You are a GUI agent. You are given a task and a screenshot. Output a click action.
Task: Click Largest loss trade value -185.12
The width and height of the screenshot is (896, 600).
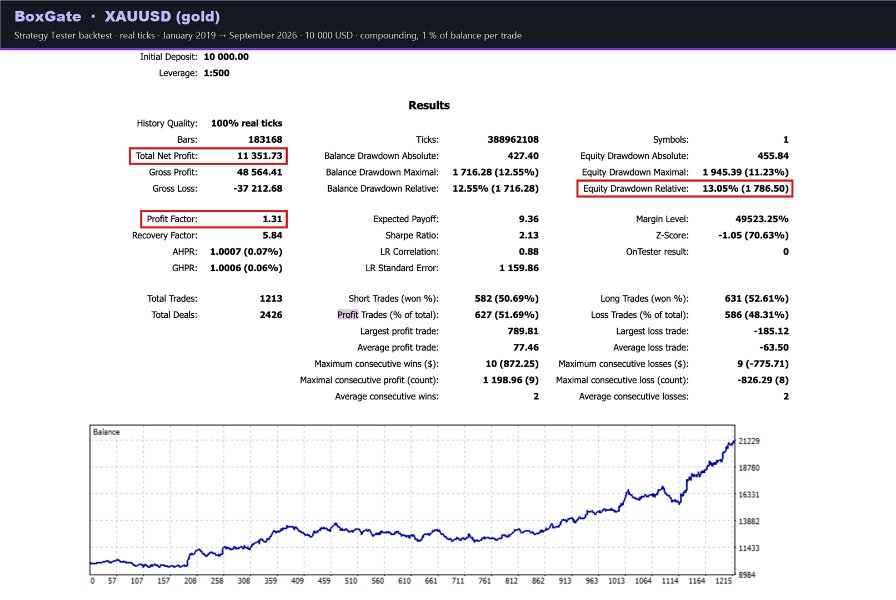coord(771,331)
